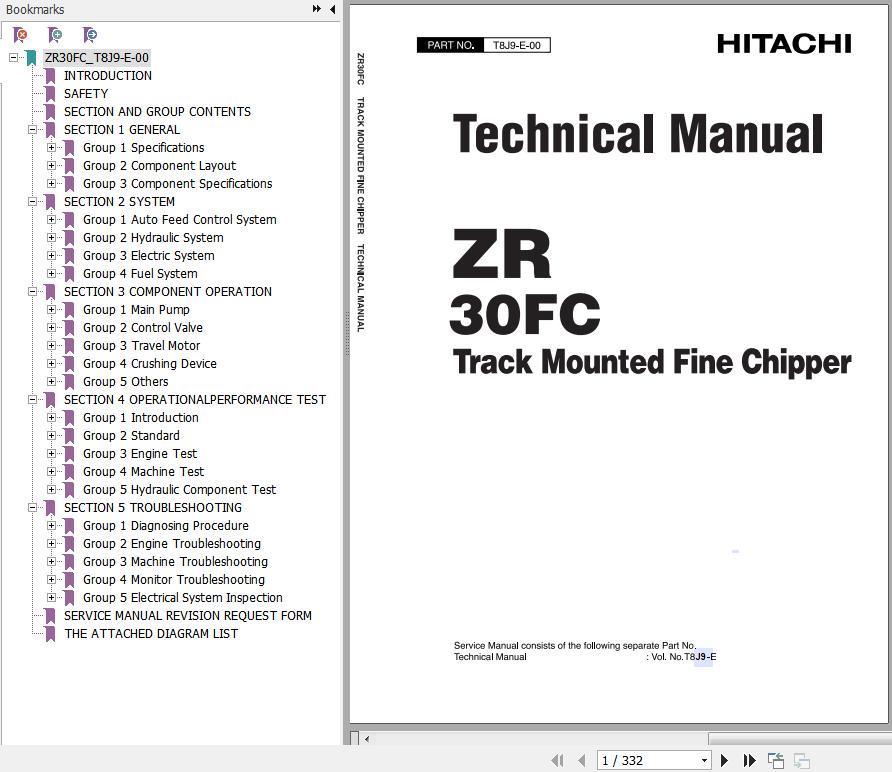Collapse SECTION 1 GENERAL
The image size is (892, 772).
coord(32,130)
